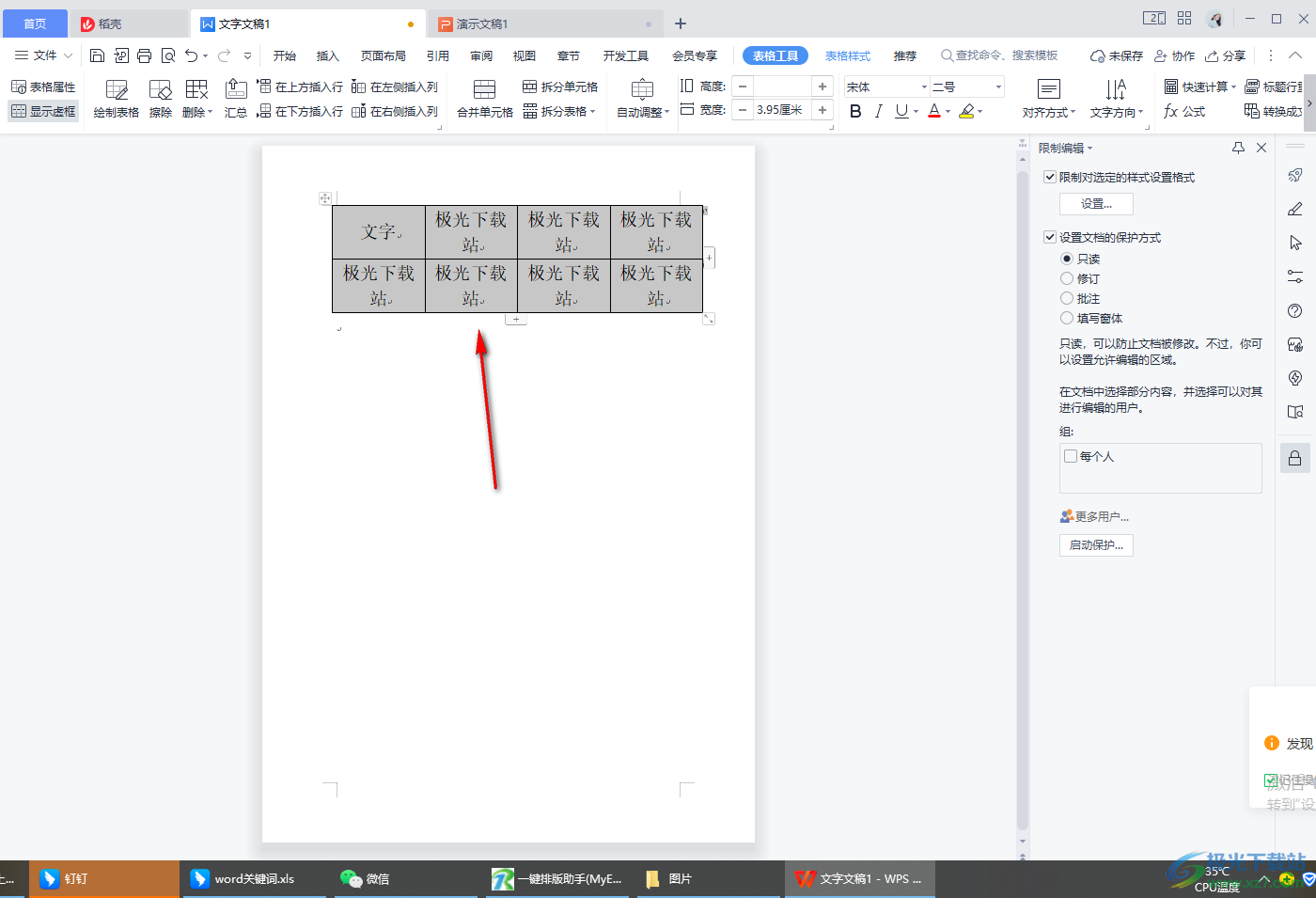Screen dimensions: 1316x898
Task: Select the 绘制表格 draw table tool
Action: [x=117, y=99]
